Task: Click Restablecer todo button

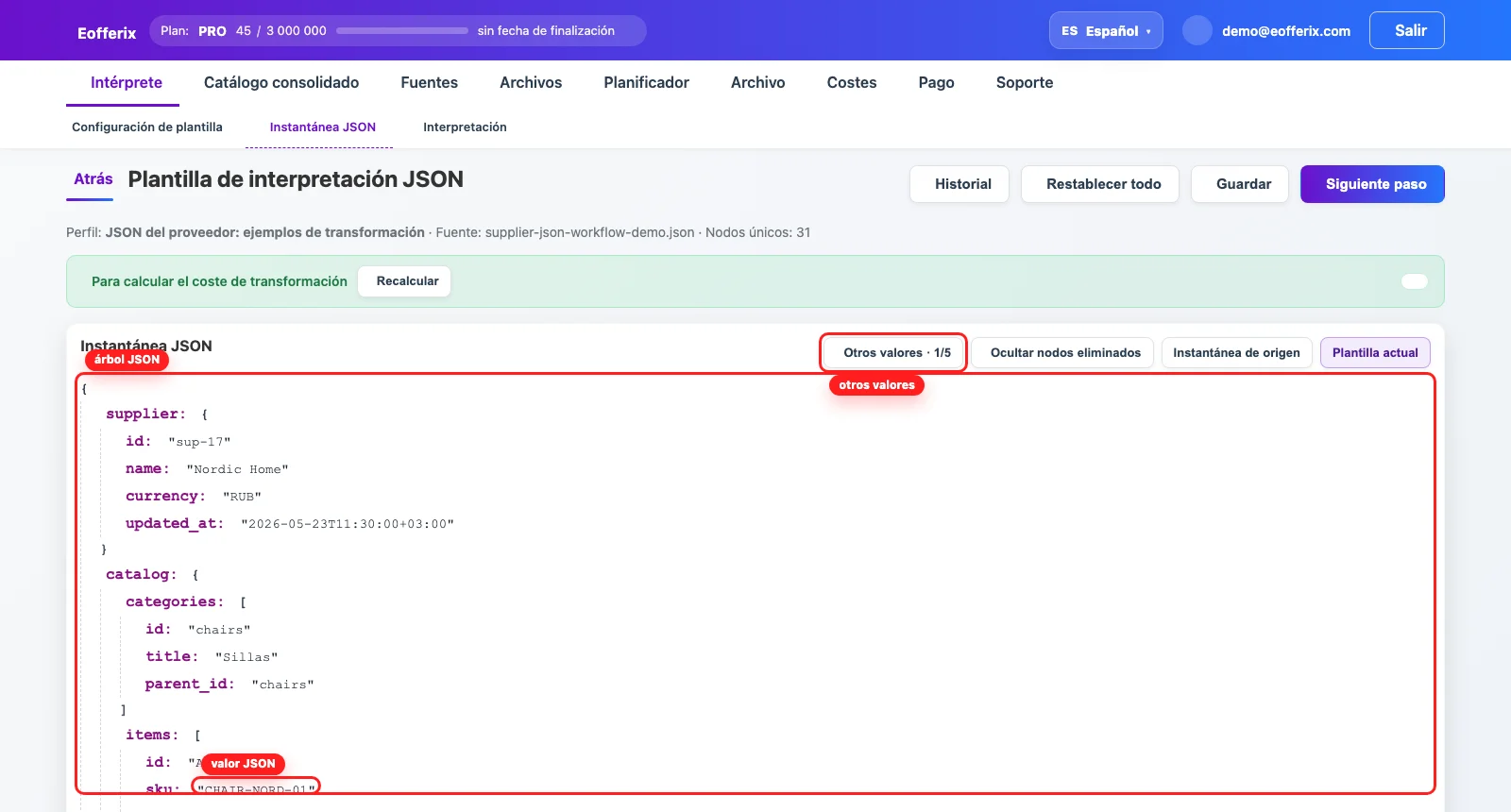Action: coord(1100,184)
